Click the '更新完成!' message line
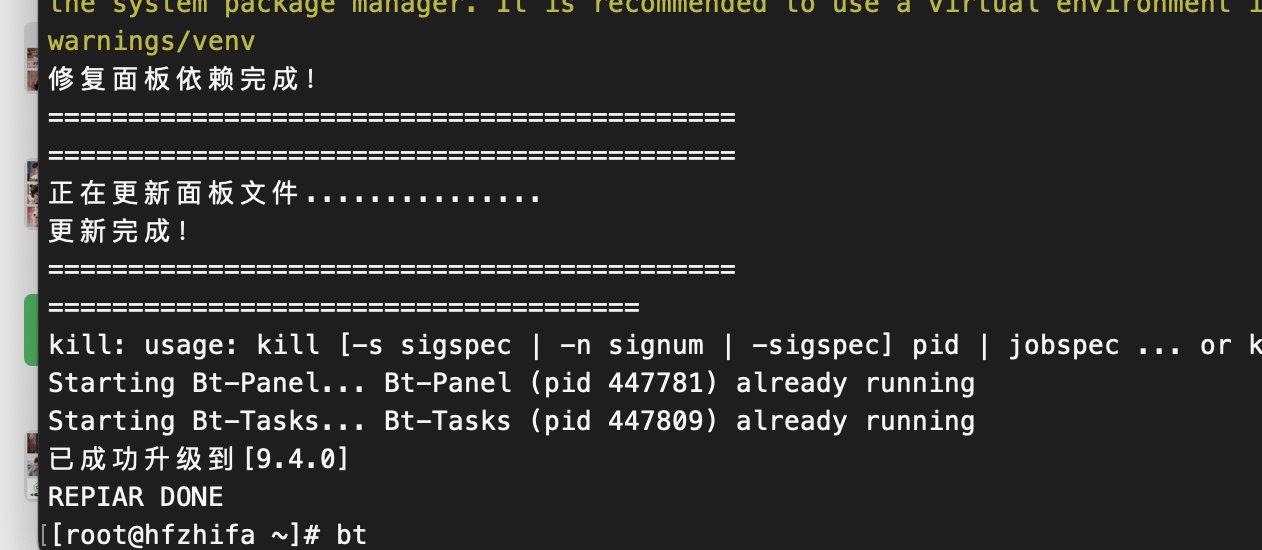Viewport: 1262px width, 550px height. point(118,231)
